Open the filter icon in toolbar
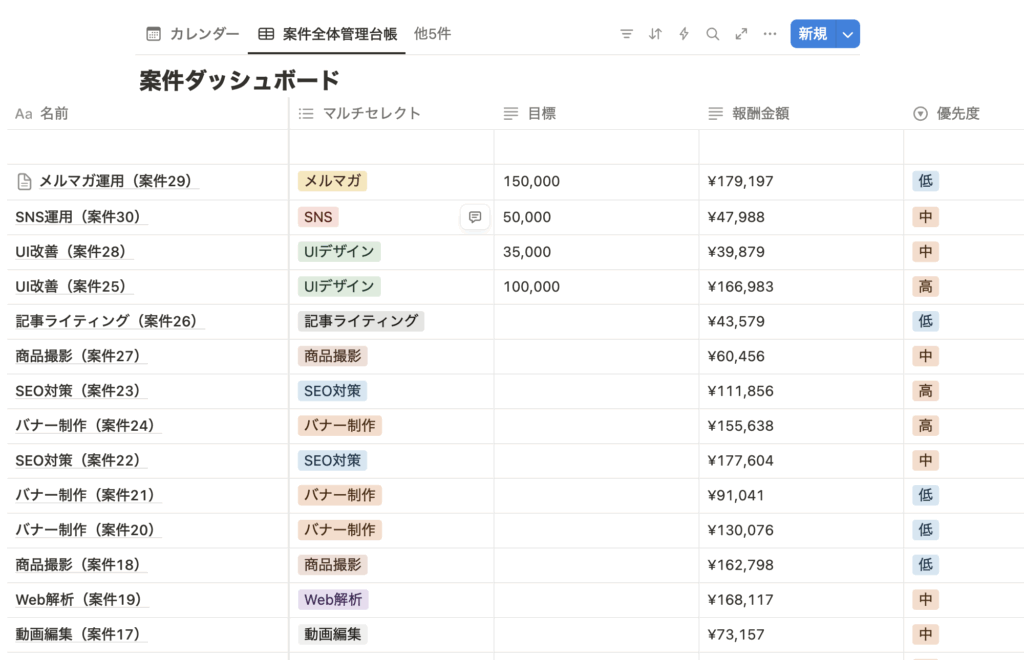Image resolution: width=1024 pixels, height=660 pixels. pyautogui.click(x=626, y=34)
